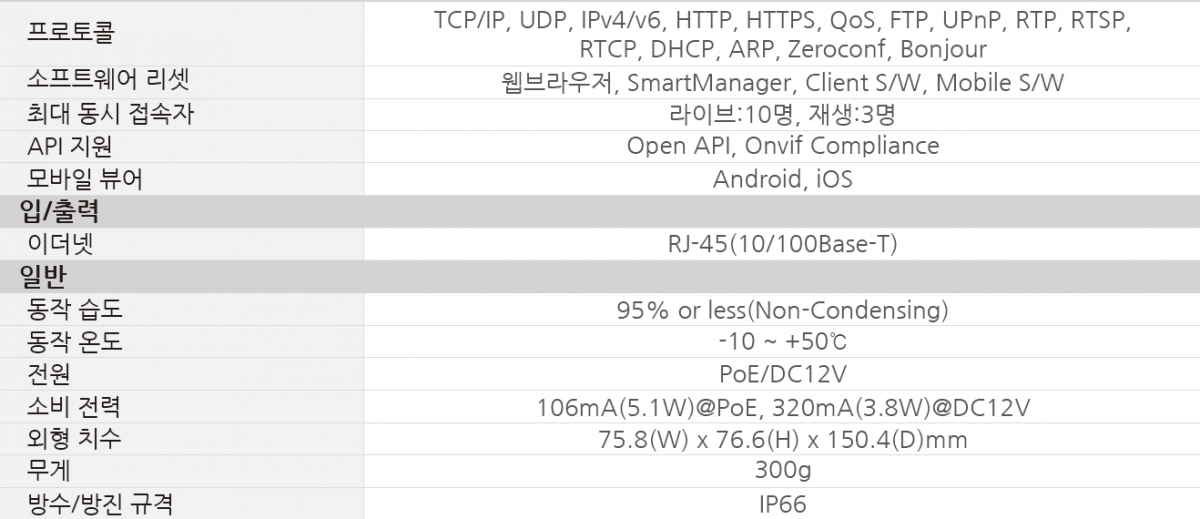Select the 소프트웨어 리셋 label

click(x=109, y=82)
